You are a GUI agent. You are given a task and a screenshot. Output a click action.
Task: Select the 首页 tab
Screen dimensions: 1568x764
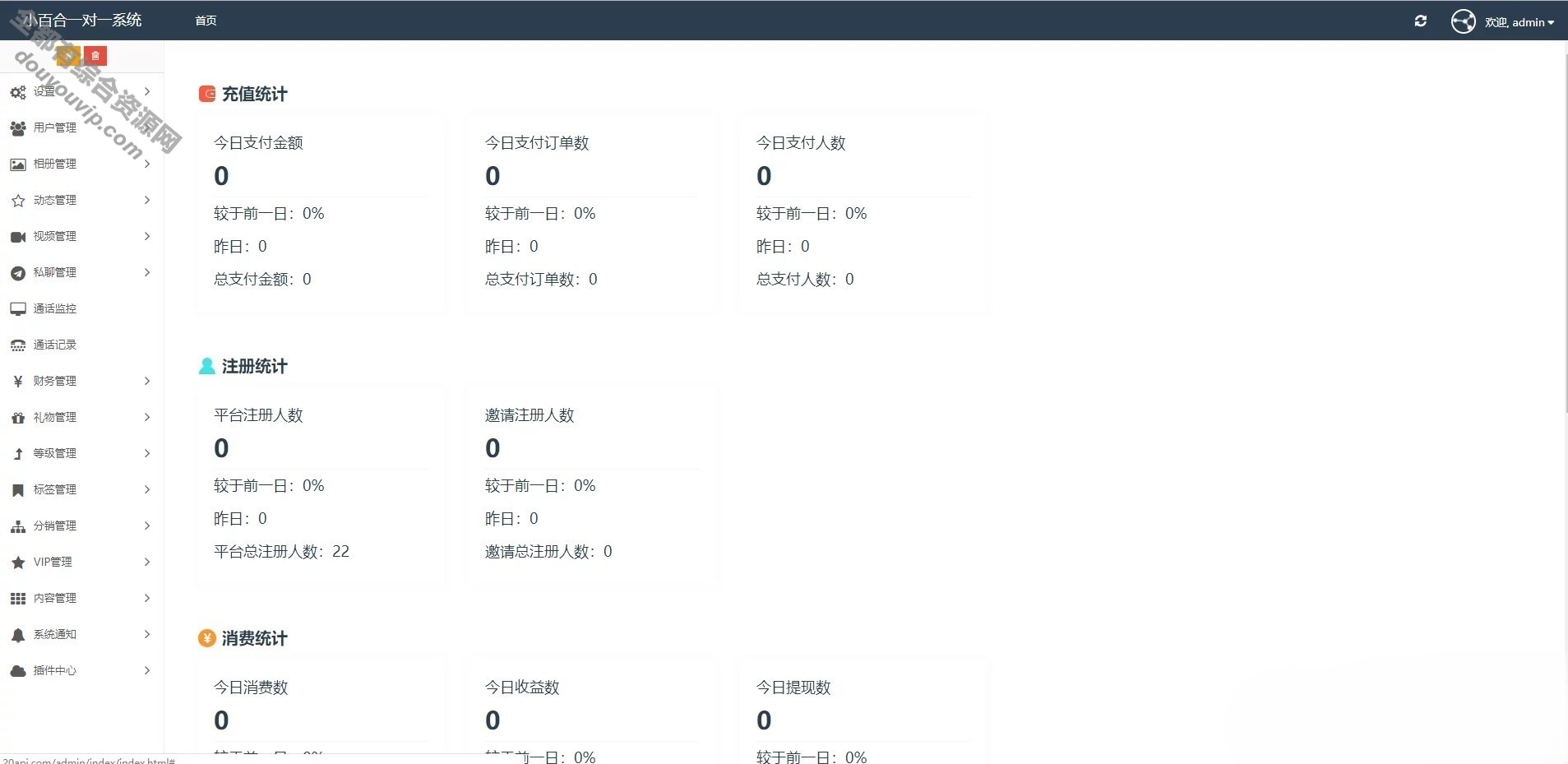tap(206, 21)
